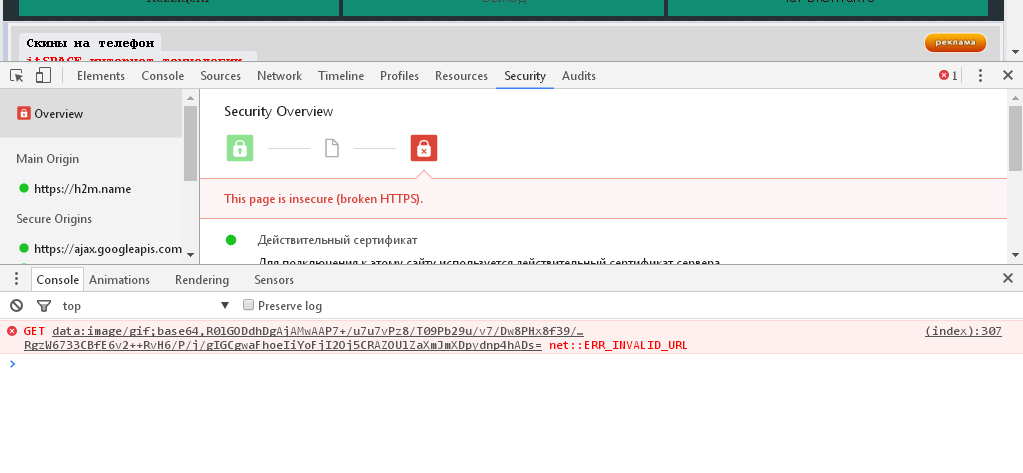Click the red broken lock icon
The height and width of the screenshot is (473, 1023).
(424, 148)
